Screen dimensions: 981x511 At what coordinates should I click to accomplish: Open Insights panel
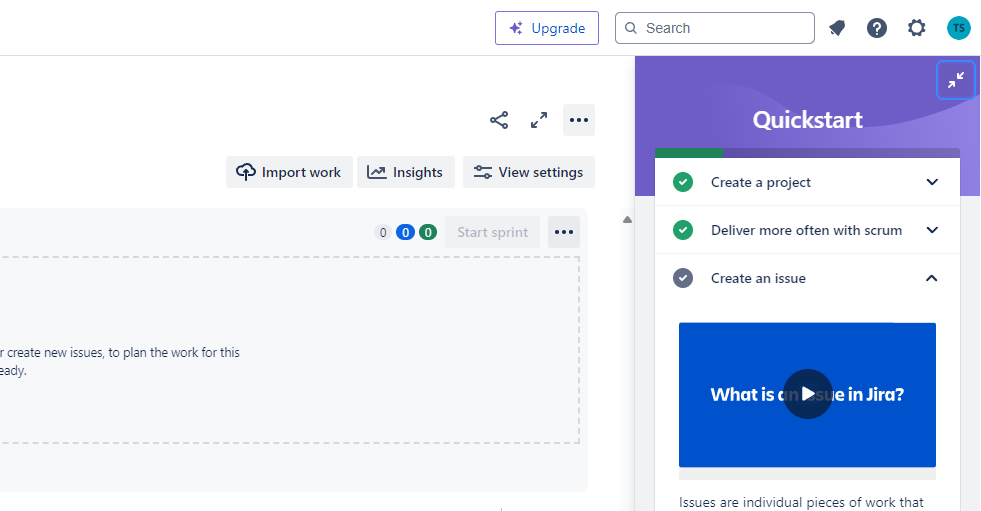point(405,172)
